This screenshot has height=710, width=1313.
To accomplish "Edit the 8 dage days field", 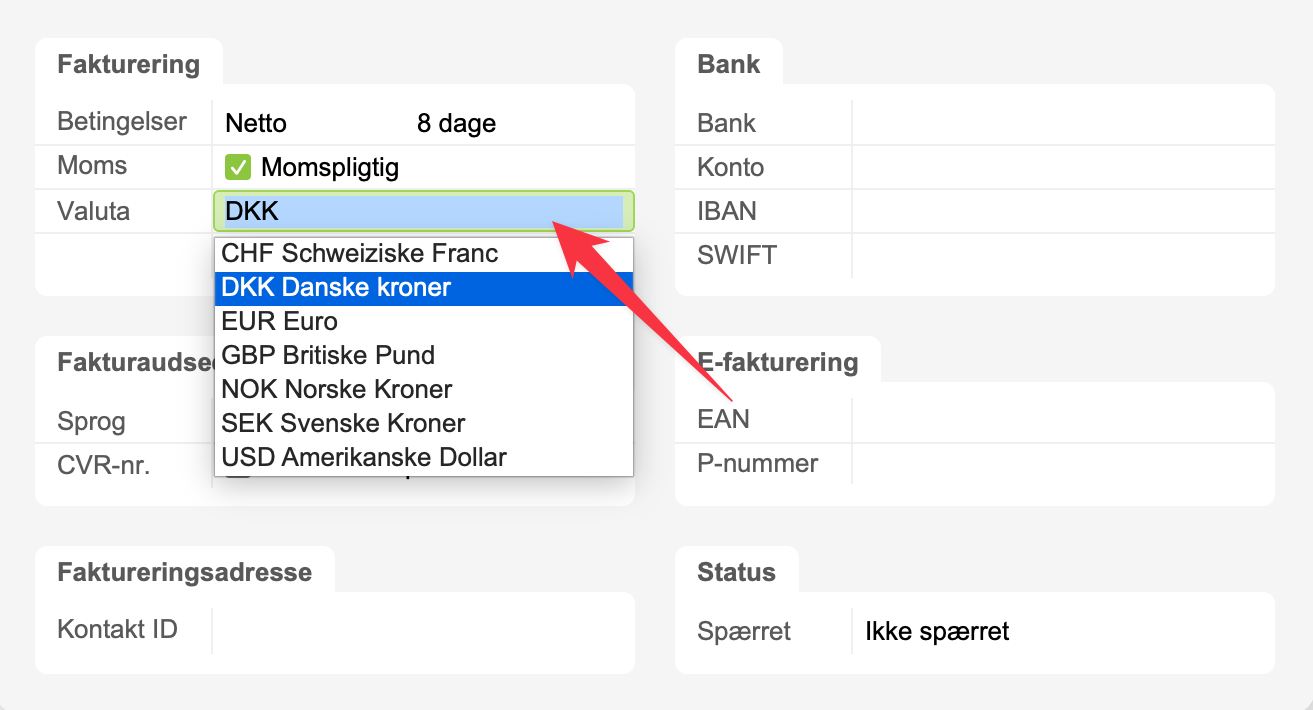I will coord(500,124).
